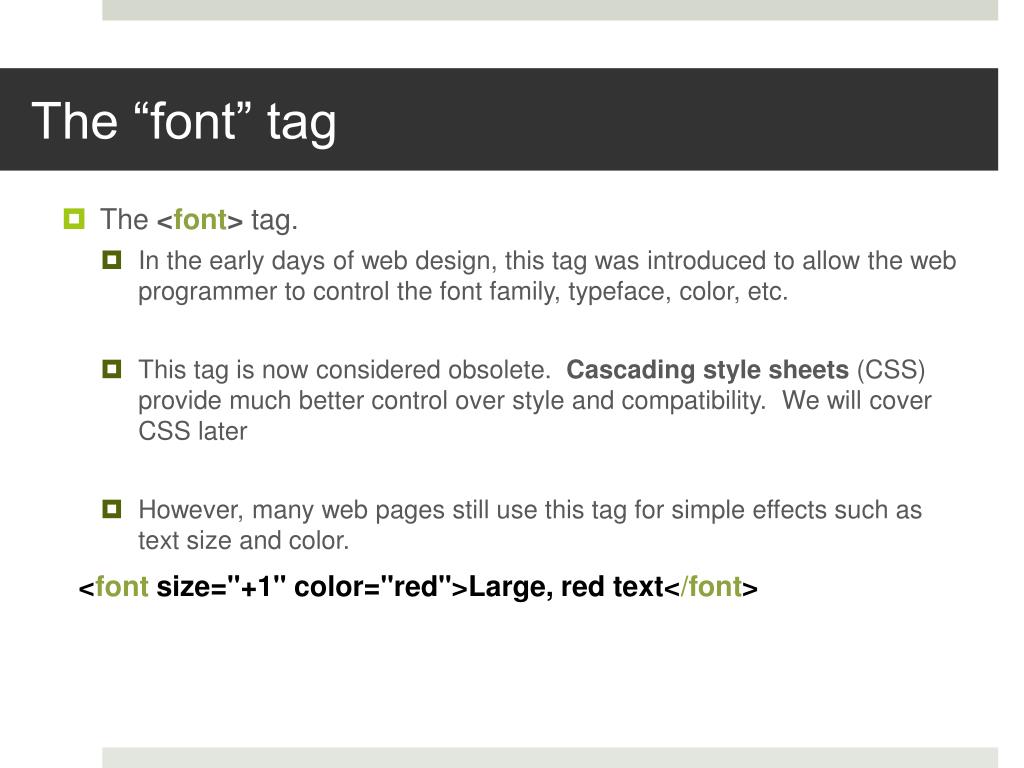Click the light gray bar at slide bottom

point(550,758)
